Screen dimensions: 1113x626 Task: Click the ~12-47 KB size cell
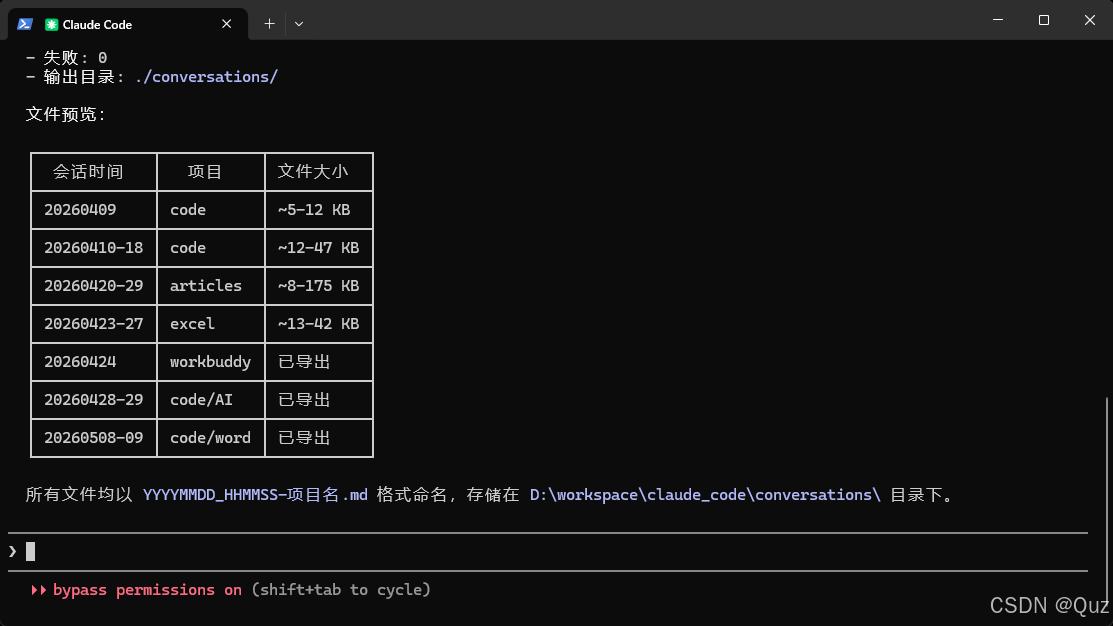[x=319, y=248]
